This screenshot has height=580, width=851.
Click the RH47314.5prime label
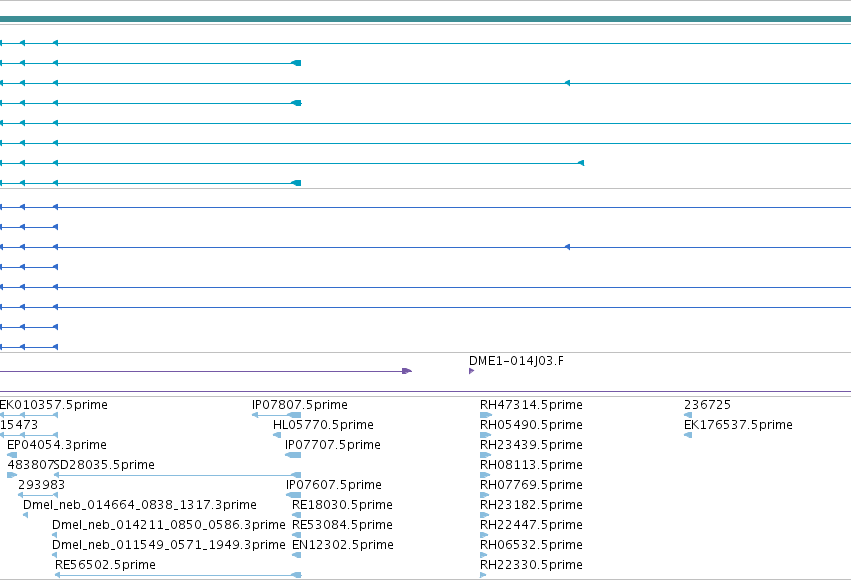(531, 405)
